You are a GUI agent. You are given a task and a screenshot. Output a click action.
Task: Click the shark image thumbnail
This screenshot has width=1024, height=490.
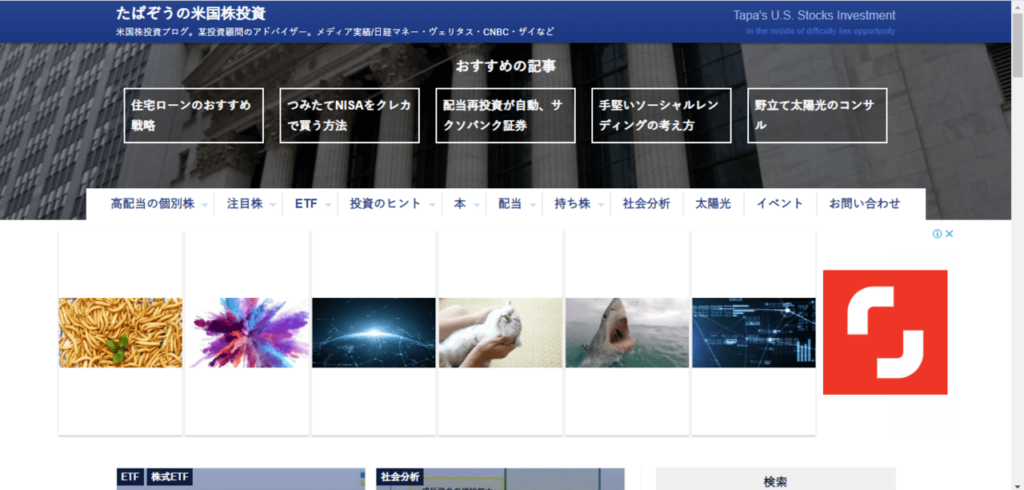point(627,332)
